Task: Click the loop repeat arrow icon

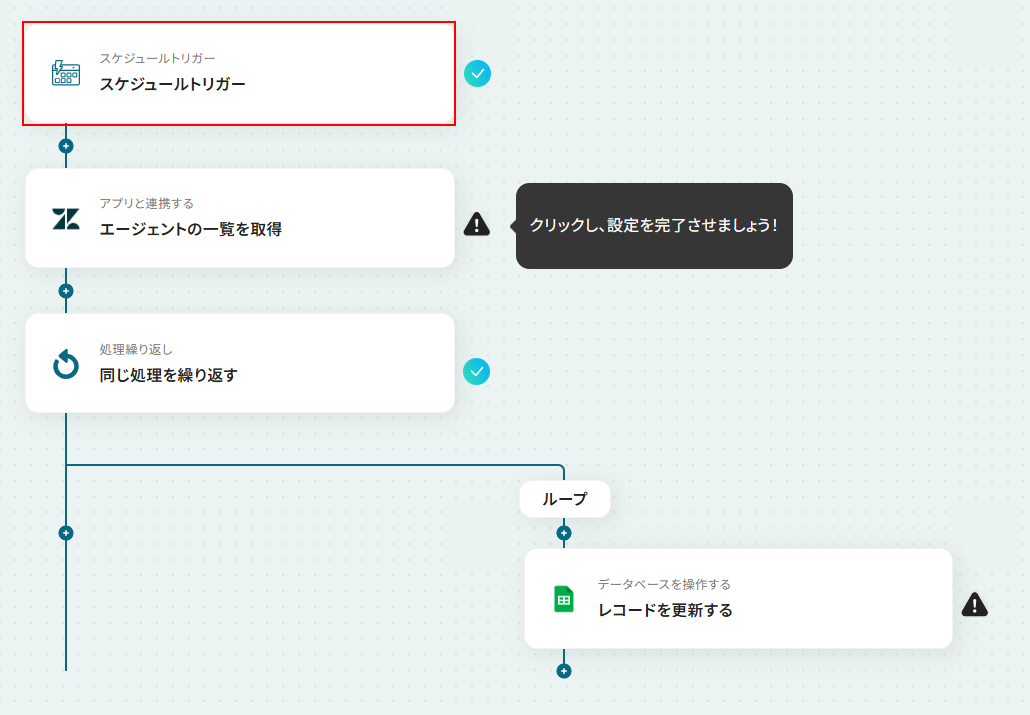Action: click(66, 364)
